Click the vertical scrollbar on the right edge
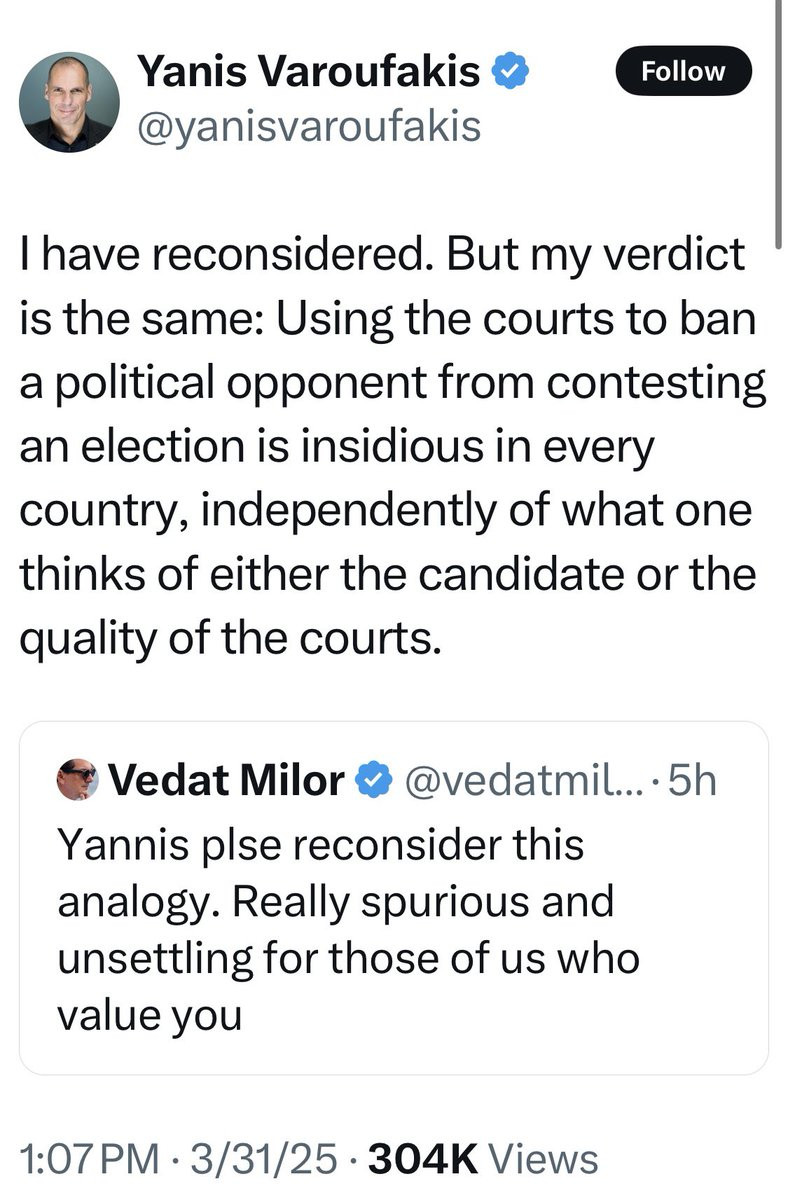 [x=781, y=110]
